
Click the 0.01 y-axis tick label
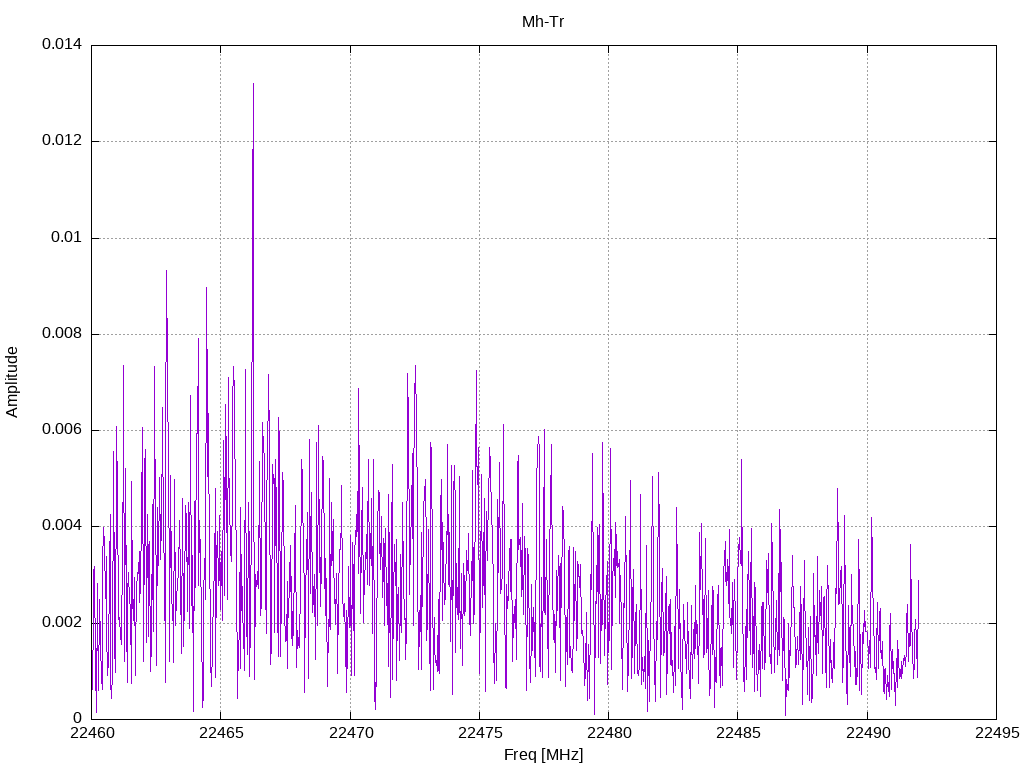pyautogui.click(x=65, y=238)
